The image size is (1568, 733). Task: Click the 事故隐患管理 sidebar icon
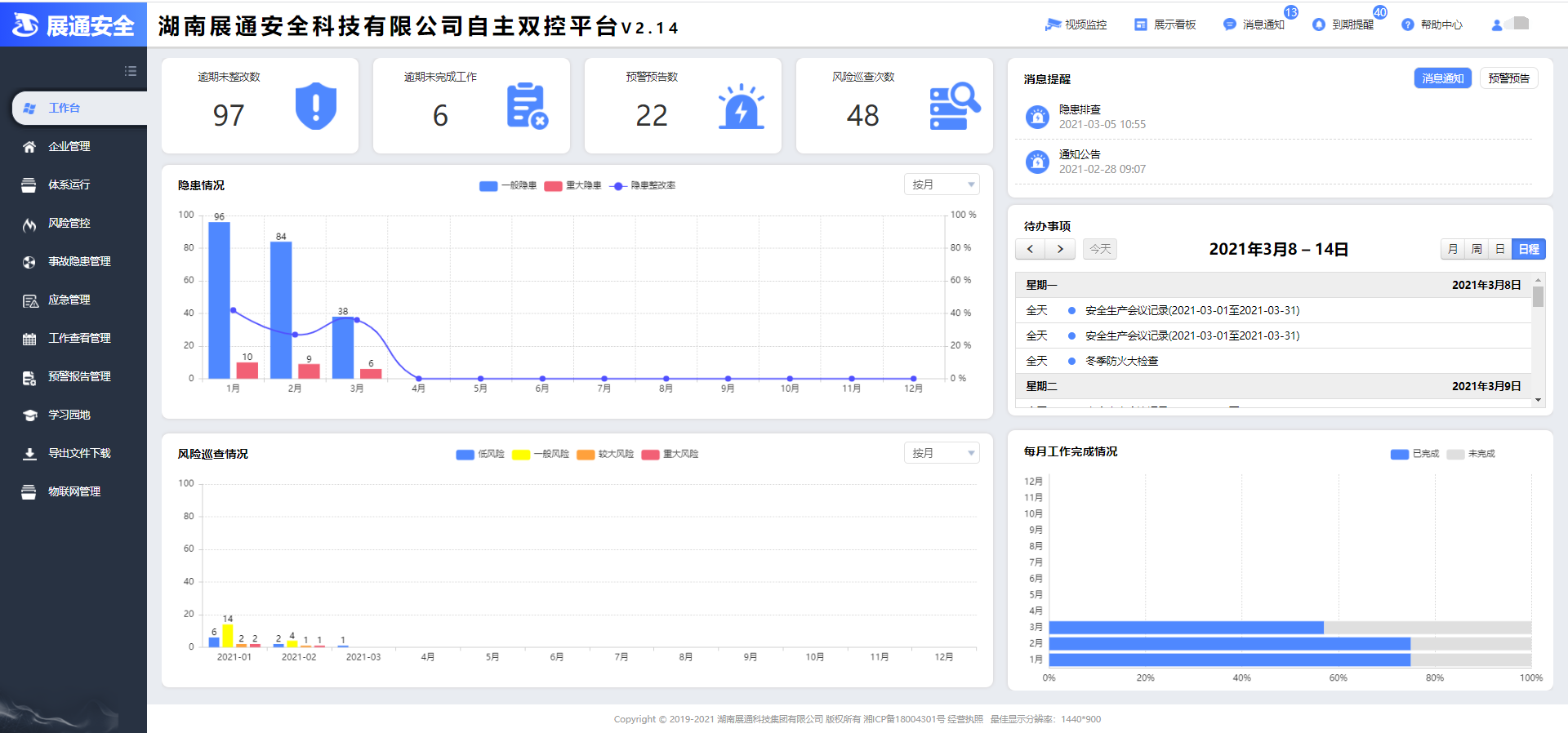29,262
